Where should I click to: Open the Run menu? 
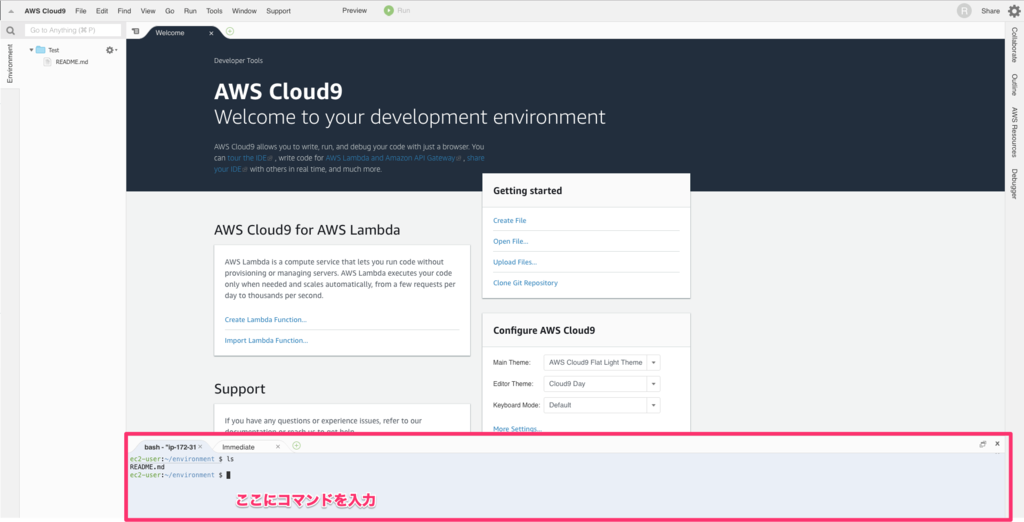click(x=190, y=11)
